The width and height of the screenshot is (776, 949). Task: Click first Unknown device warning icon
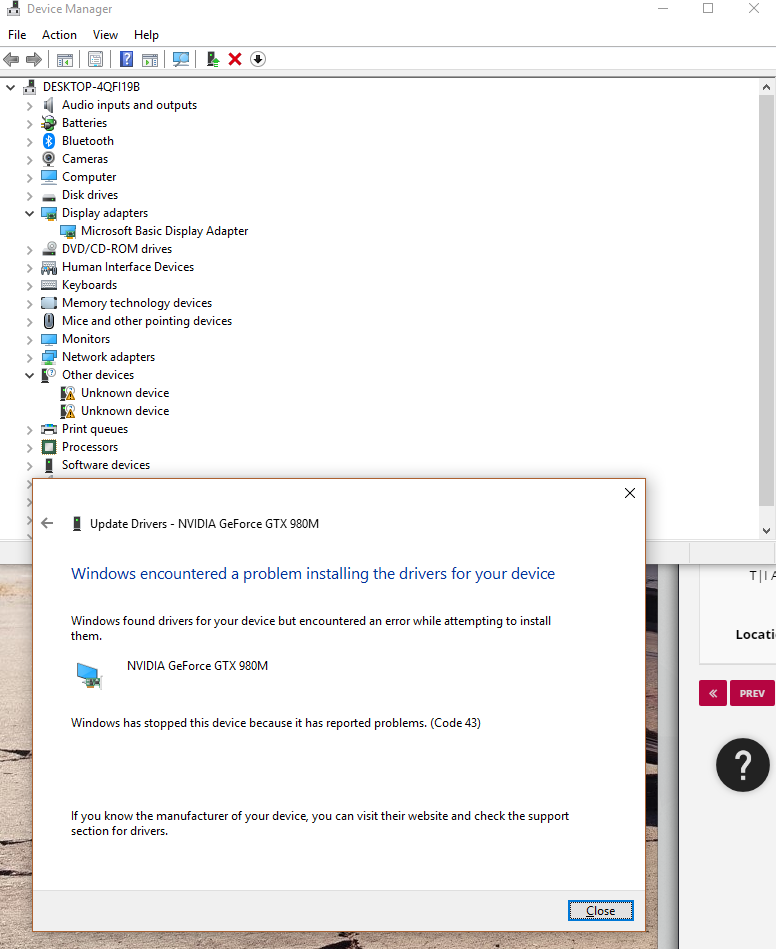tap(68, 393)
